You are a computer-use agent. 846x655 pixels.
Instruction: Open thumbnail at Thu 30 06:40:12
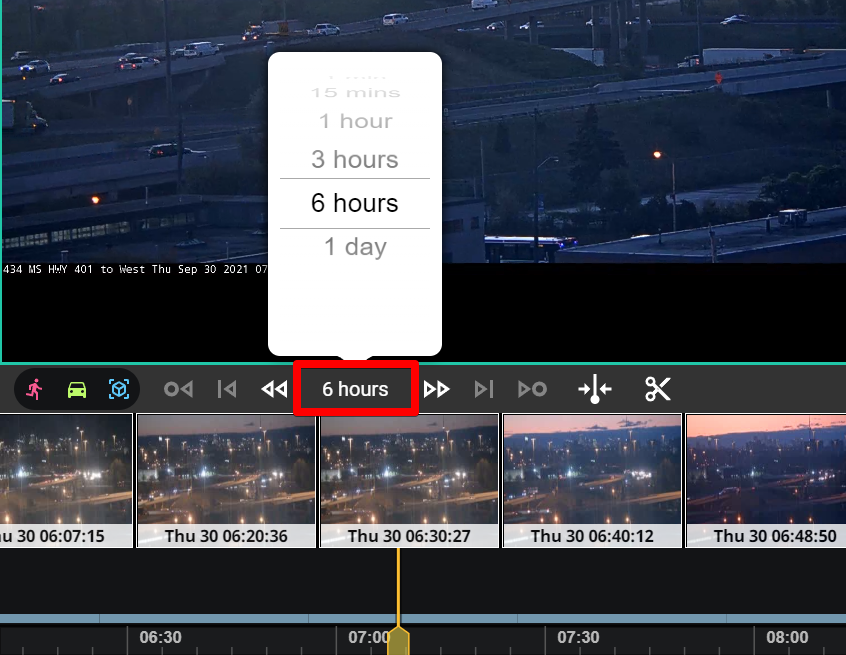(592, 480)
